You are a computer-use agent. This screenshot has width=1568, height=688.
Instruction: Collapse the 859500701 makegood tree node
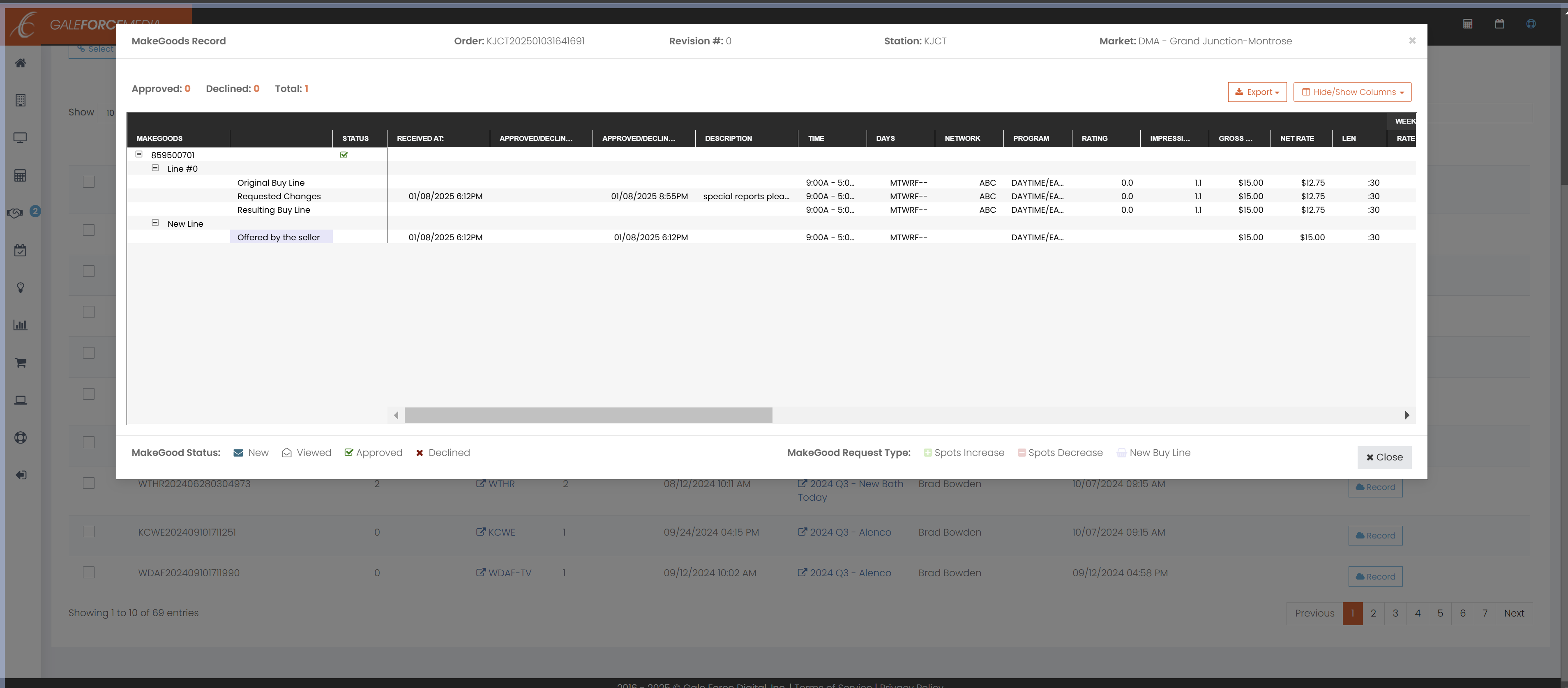coord(139,154)
